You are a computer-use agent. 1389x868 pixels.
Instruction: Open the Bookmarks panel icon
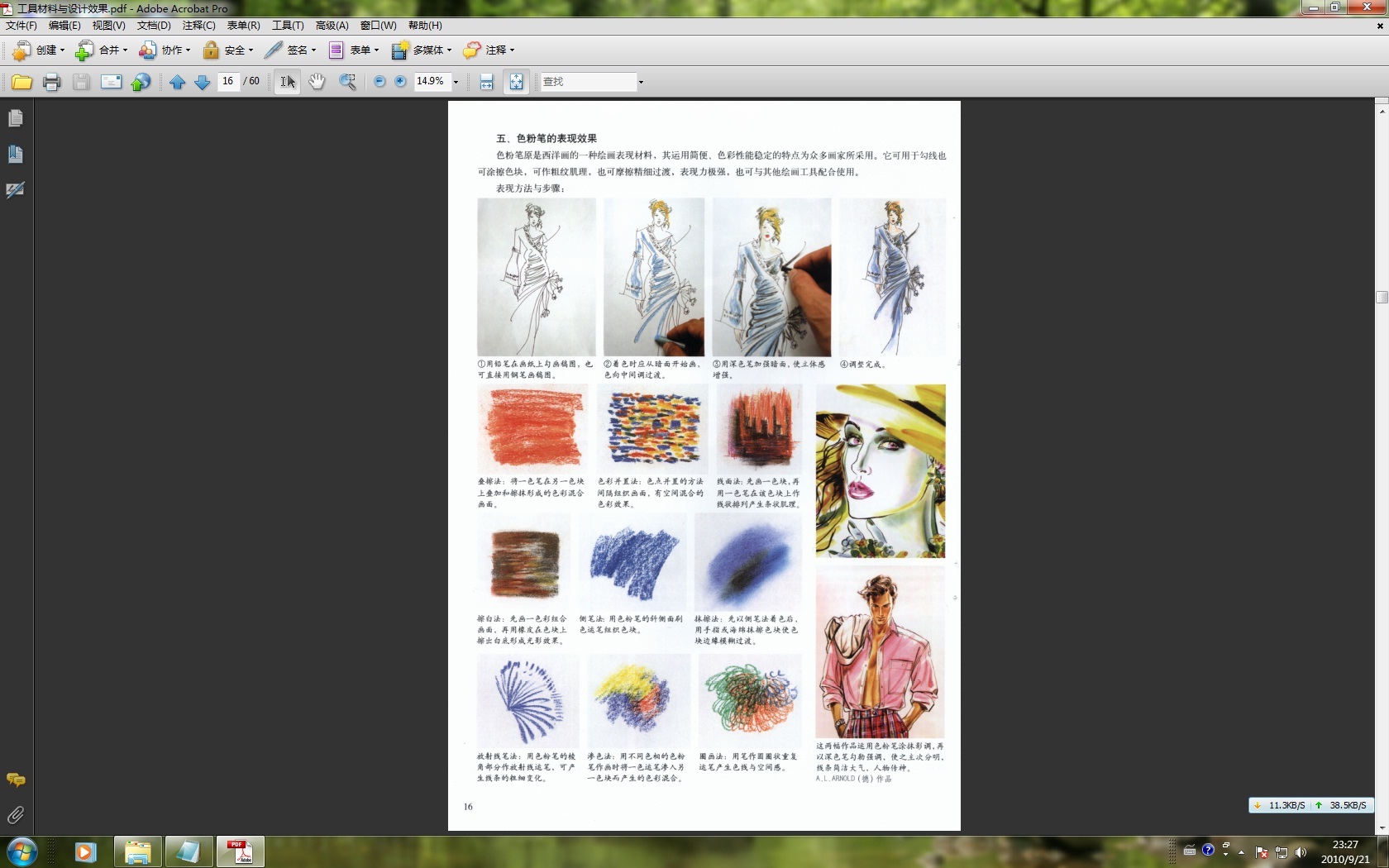pyautogui.click(x=16, y=155)
